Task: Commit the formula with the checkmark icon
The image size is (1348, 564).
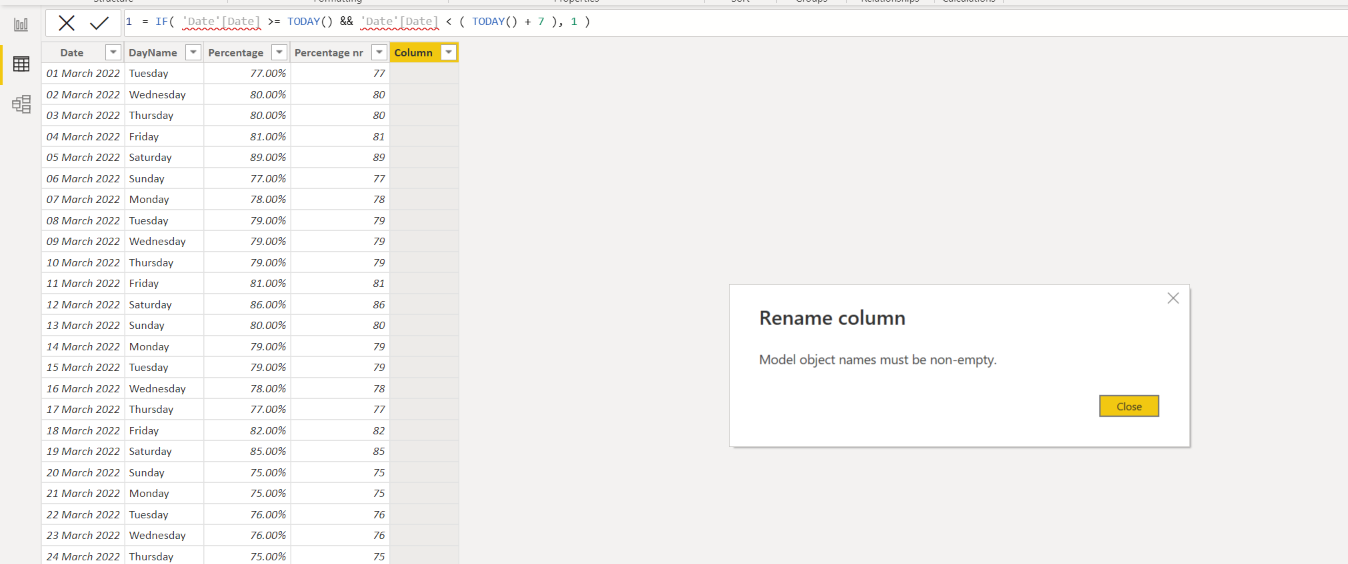Action: pyautogui.click(x=99, y=23)
